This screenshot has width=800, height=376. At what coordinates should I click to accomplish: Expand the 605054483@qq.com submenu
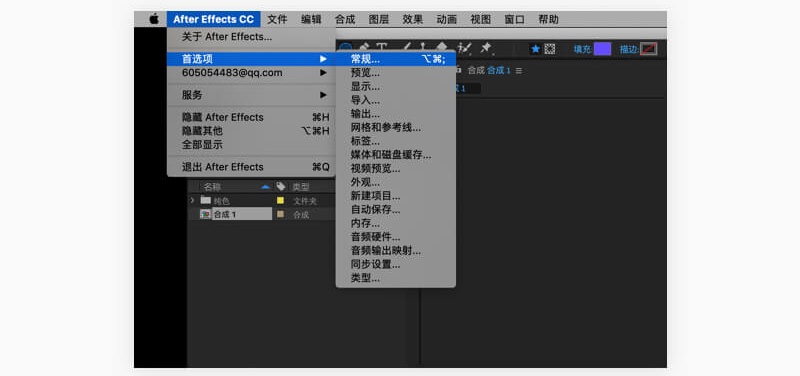click(323, 72)
